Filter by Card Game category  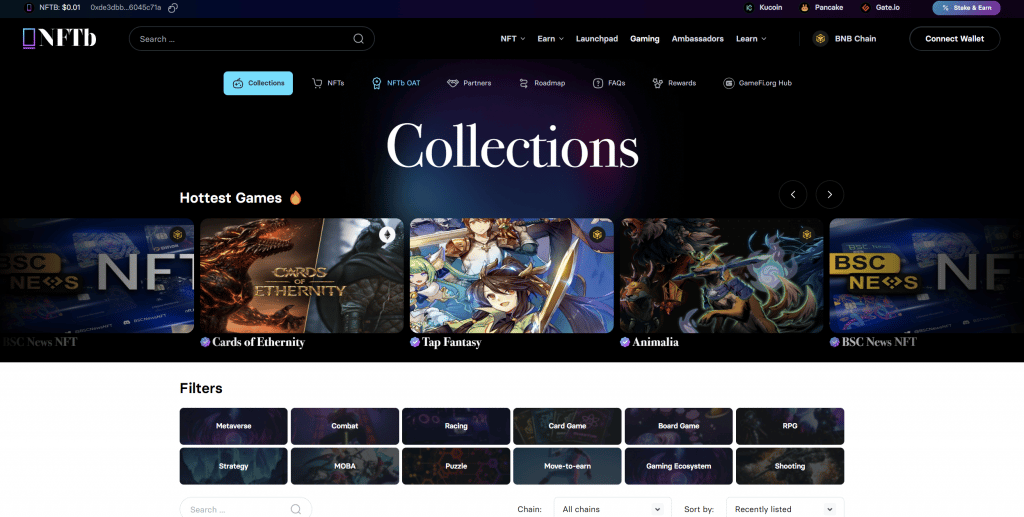tap(568, 426)
